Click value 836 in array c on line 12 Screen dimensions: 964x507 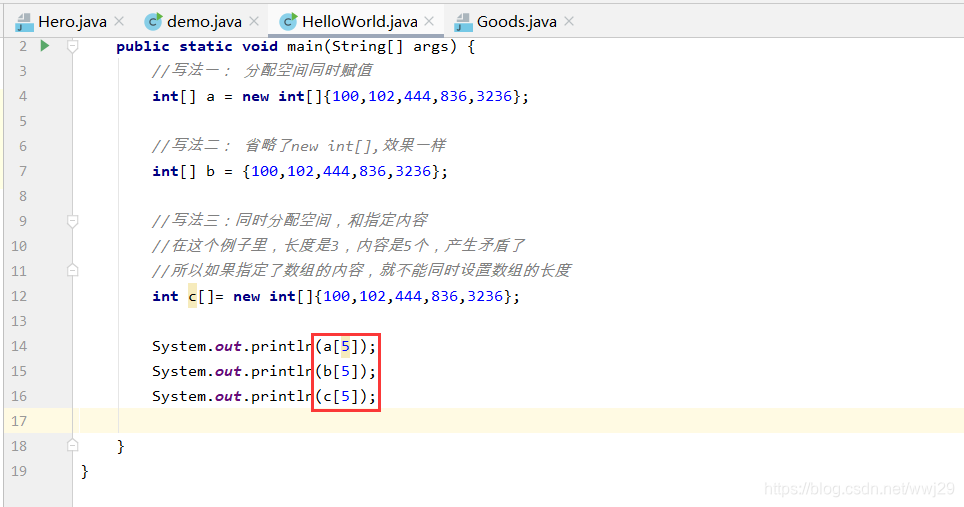pyautogui.click(x=444, y=296)
